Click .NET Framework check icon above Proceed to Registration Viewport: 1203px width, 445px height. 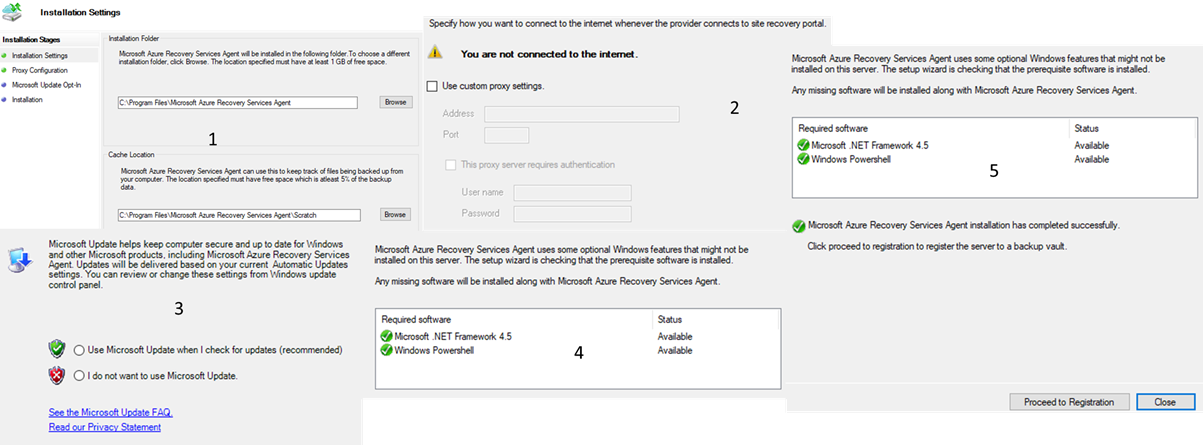pyautogui.click(x=803, y=146)
